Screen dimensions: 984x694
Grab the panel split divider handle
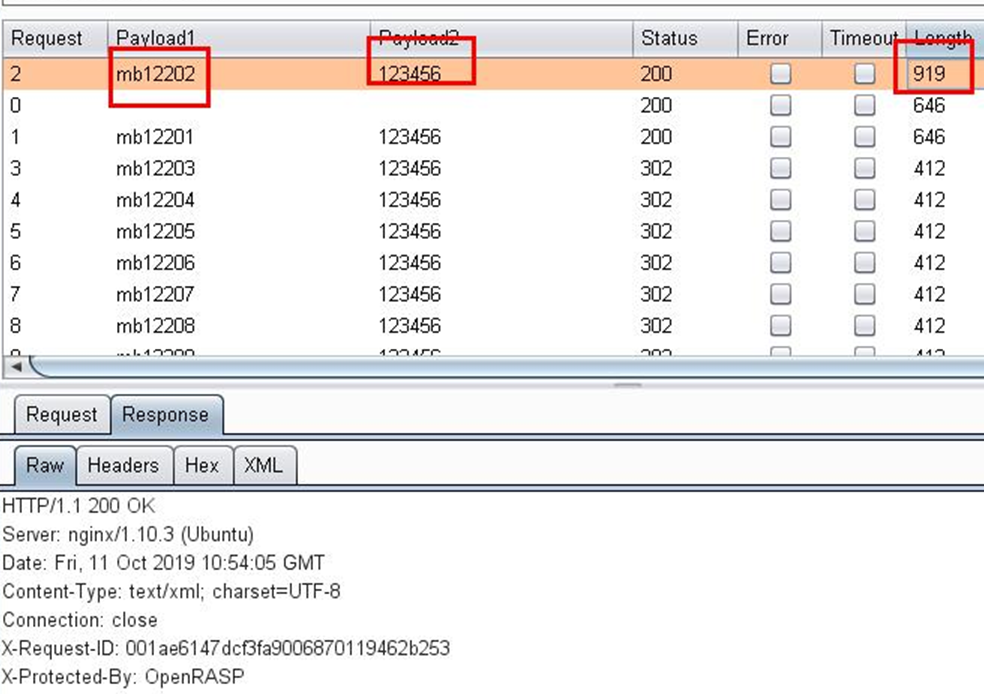[628, 385]
